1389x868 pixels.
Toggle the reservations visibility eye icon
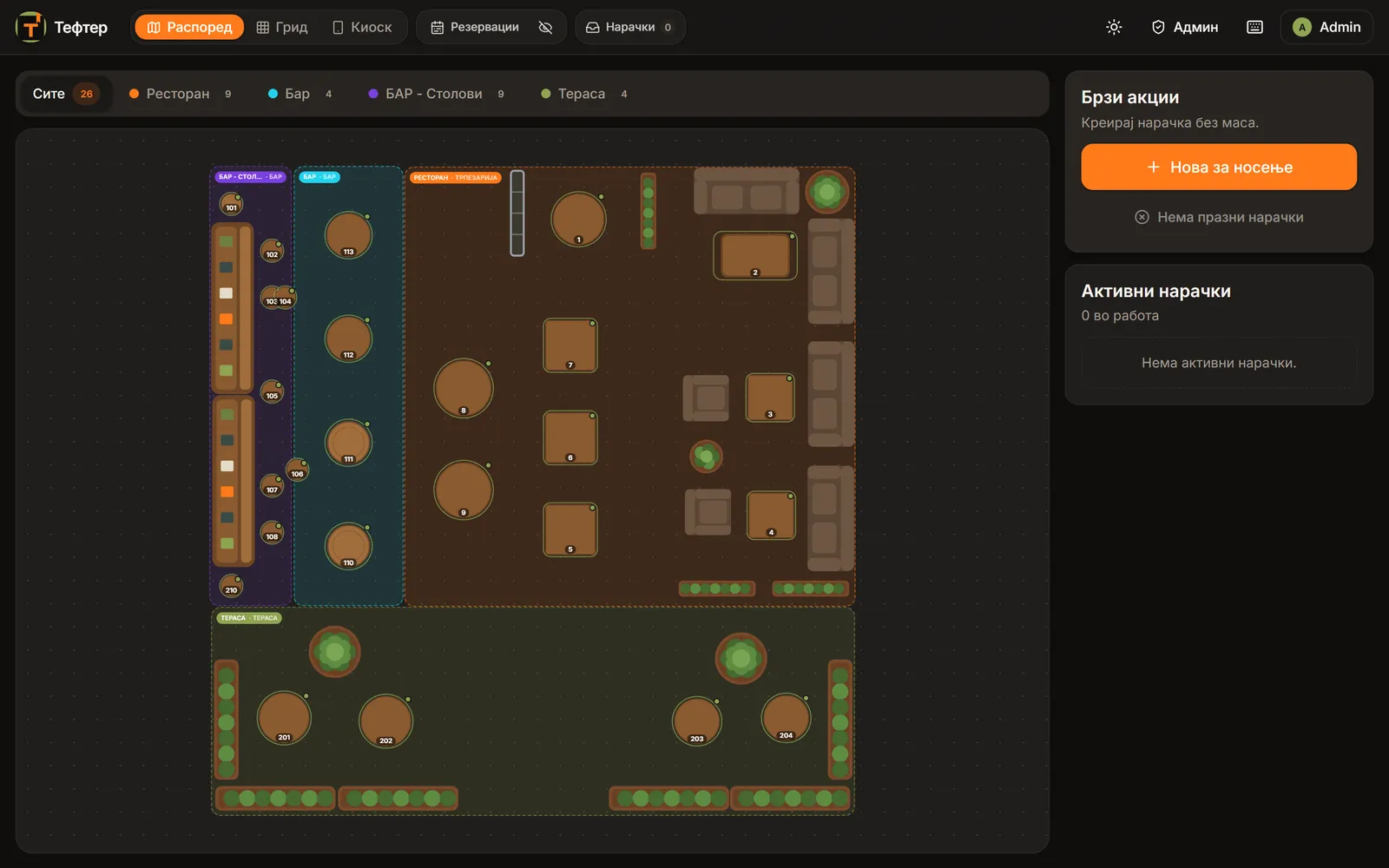tap(545, 27)
